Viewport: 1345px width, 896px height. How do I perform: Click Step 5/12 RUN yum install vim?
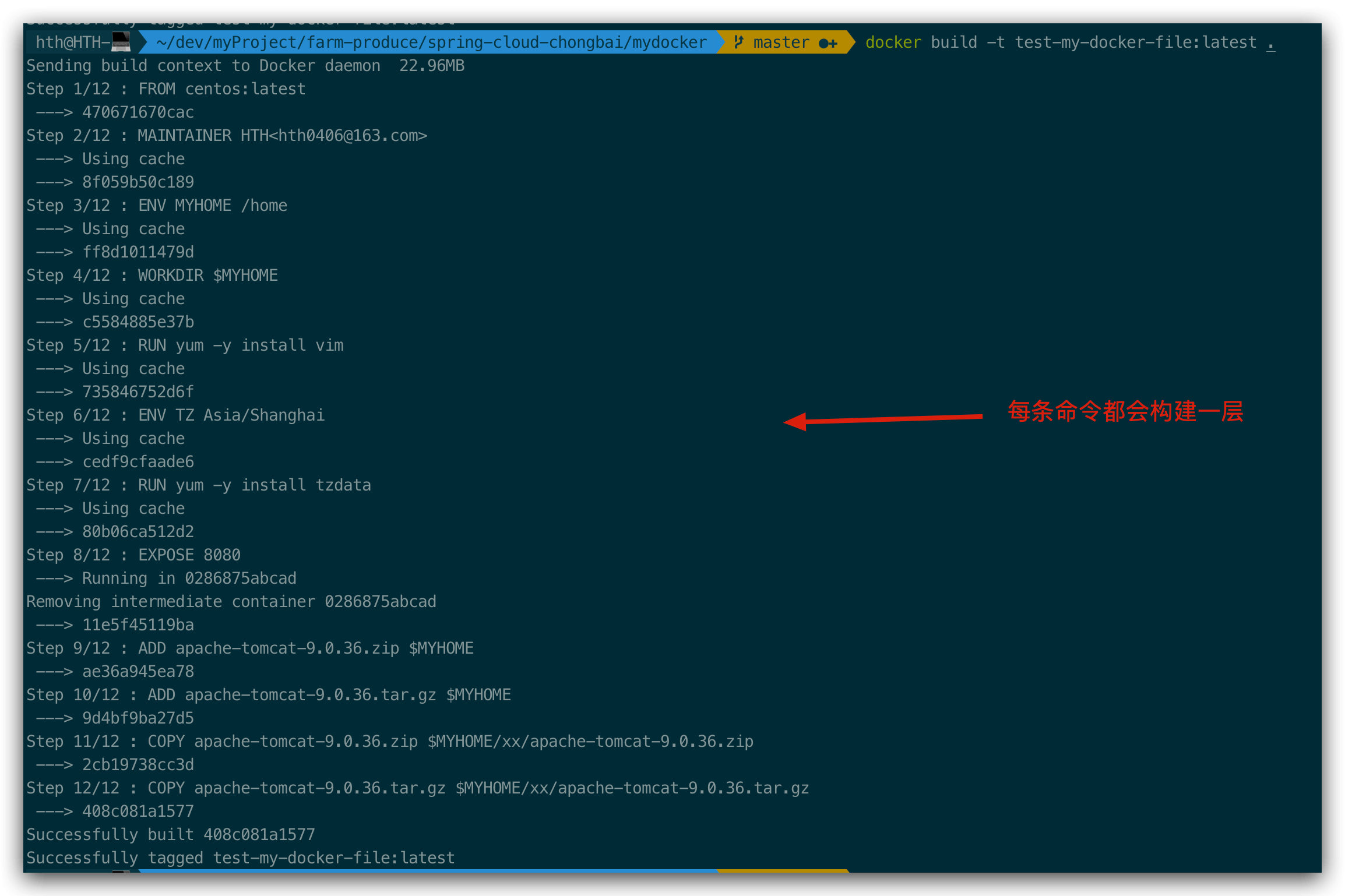point(185,345)
